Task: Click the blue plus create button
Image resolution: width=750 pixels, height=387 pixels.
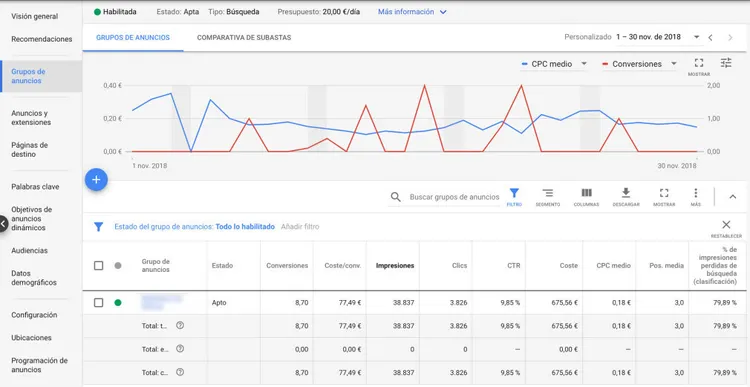Action: [96, 179]
